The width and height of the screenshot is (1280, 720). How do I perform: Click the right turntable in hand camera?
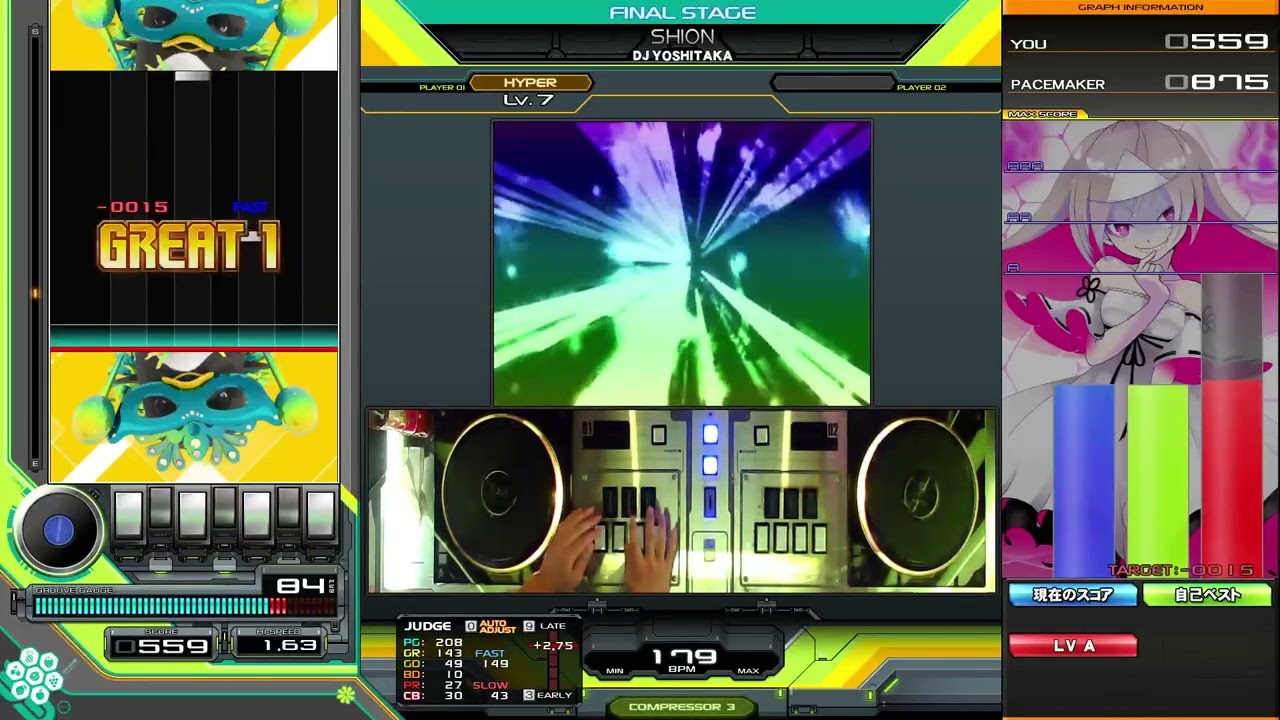(918, 495)
